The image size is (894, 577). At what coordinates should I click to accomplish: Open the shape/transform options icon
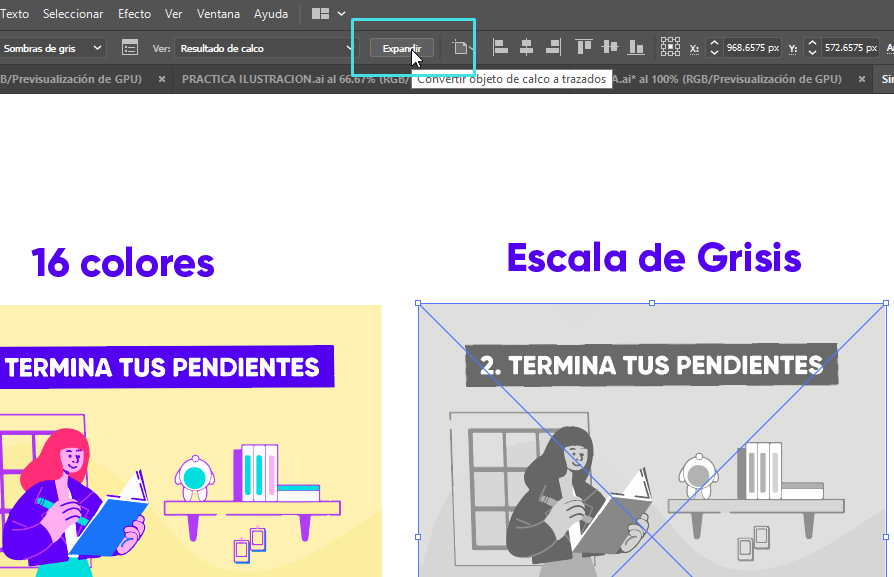(x=460, y=47)
